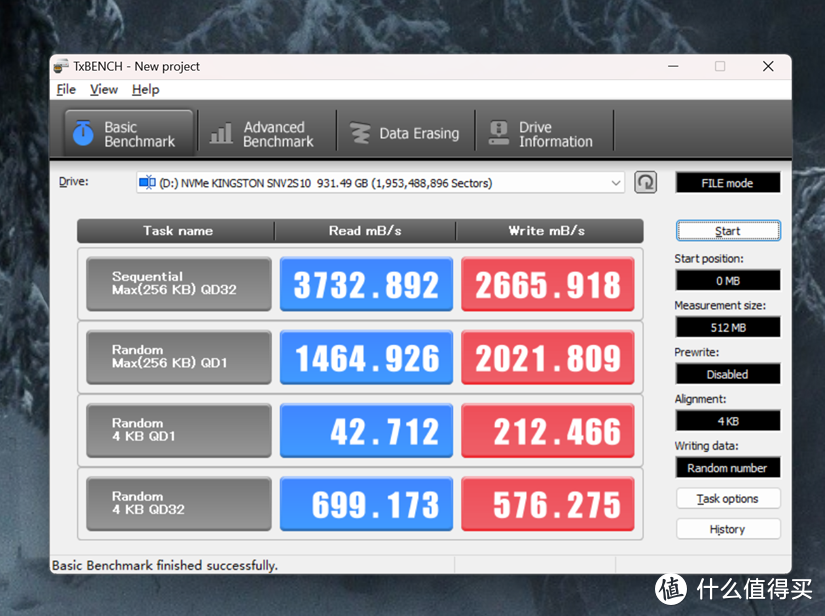
Task: Change the Start position 0 MB value
Action: click(728, 281)
